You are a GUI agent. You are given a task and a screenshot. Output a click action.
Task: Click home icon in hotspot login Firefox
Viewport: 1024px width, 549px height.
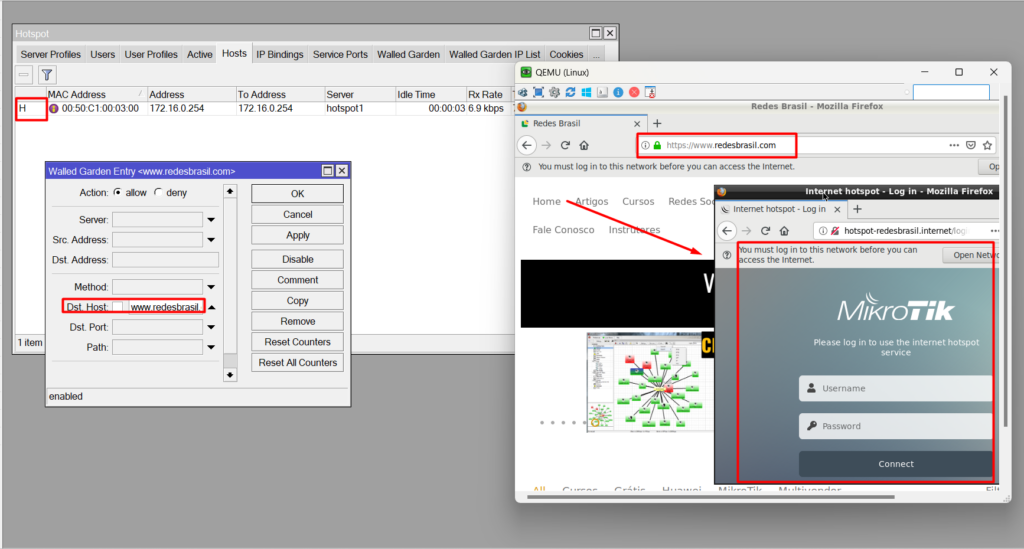pos(784,230)
